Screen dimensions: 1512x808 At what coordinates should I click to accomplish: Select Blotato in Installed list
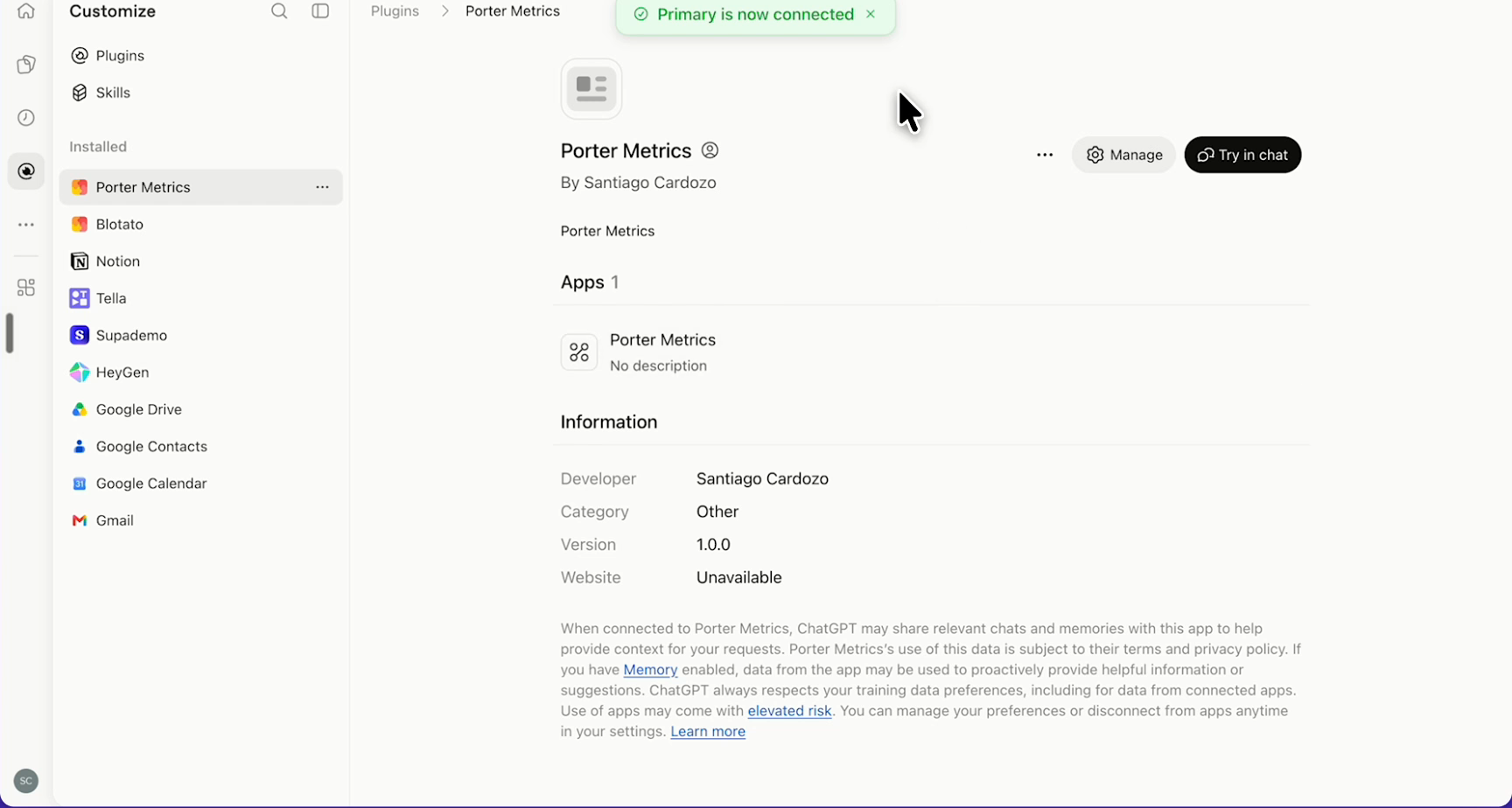(x=200, y=225)
